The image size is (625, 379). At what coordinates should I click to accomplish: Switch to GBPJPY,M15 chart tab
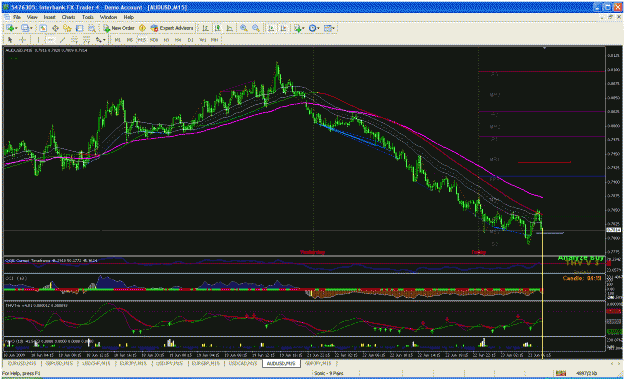point(318,363)
